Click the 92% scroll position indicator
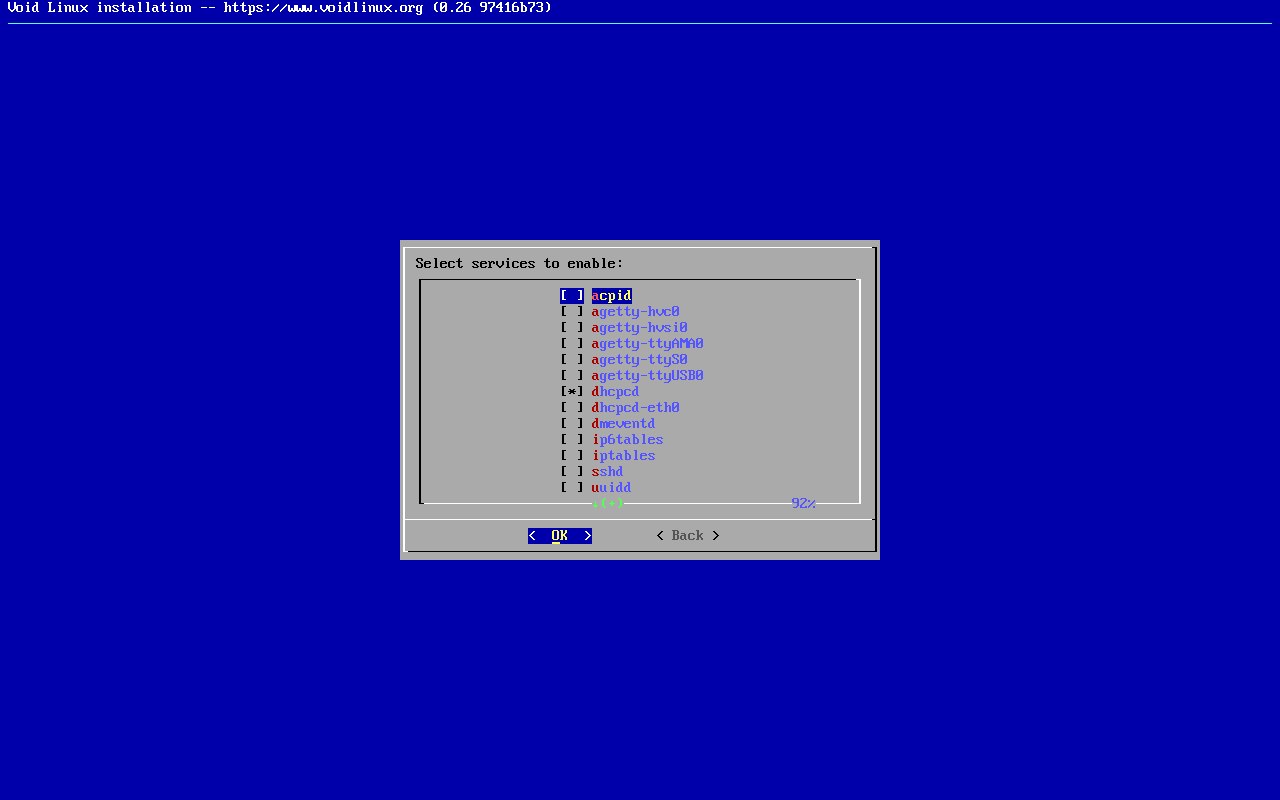Image resolution: width=1280 pixels, height=800 pixels. pyautogui.click(x=803, y=503)
